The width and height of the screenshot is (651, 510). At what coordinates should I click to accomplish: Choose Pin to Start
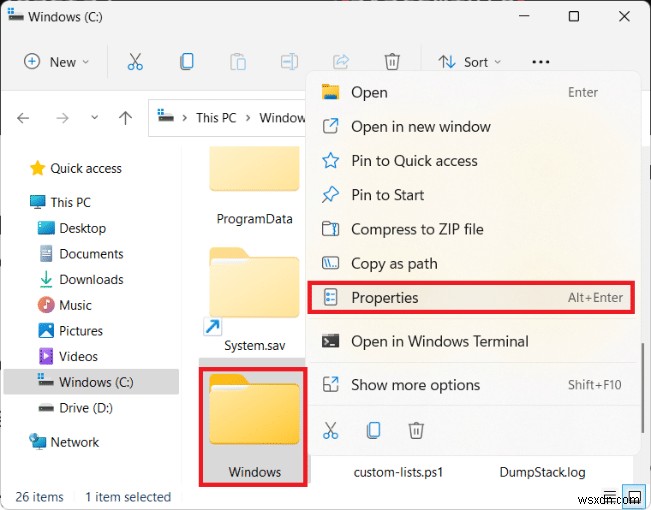click(x=473, y=195)
